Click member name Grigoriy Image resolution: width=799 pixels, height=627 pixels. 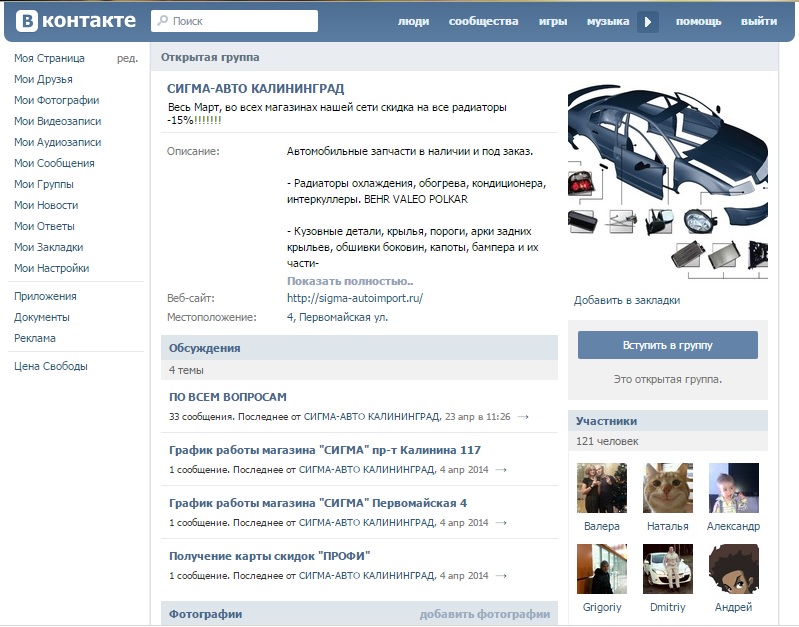[602, 607]
